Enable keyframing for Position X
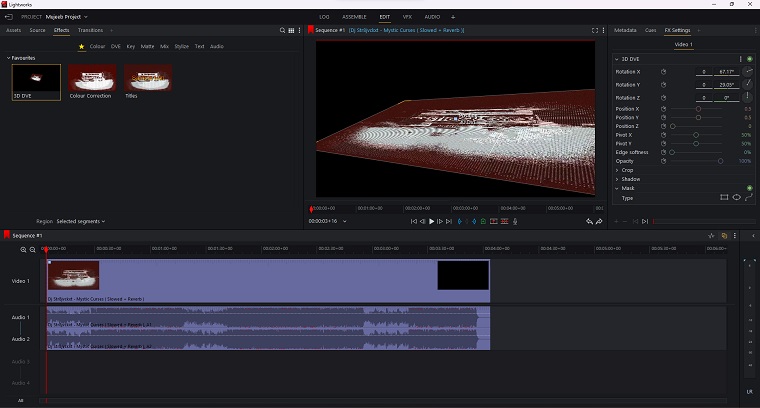The image size is (760, 408). 664,109
